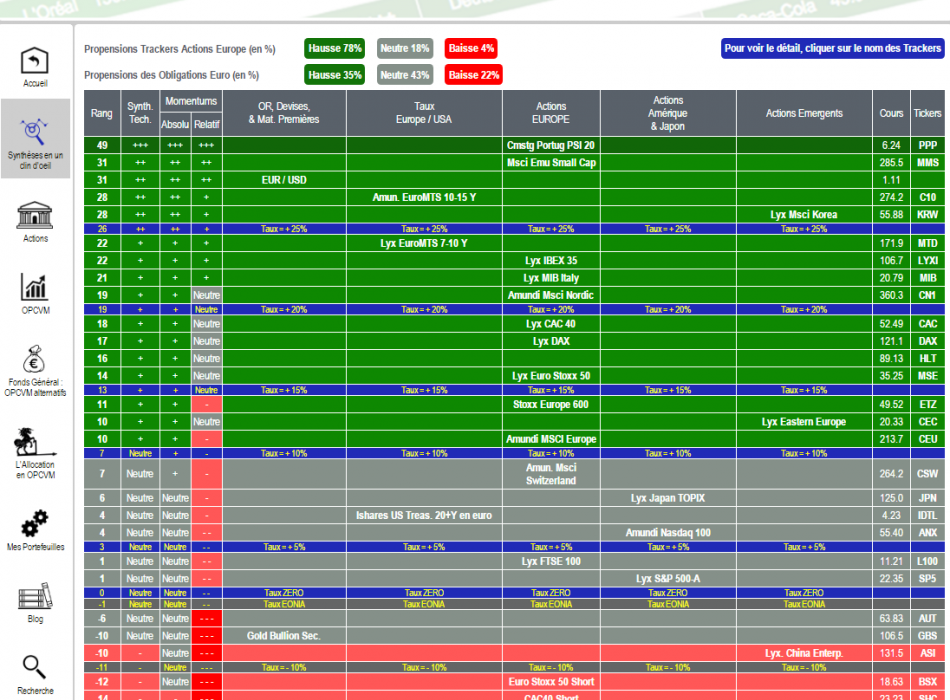Screen dimensions: 950x700
Task: Open Mes Portefeuilles gears icon
Action: 35,524
